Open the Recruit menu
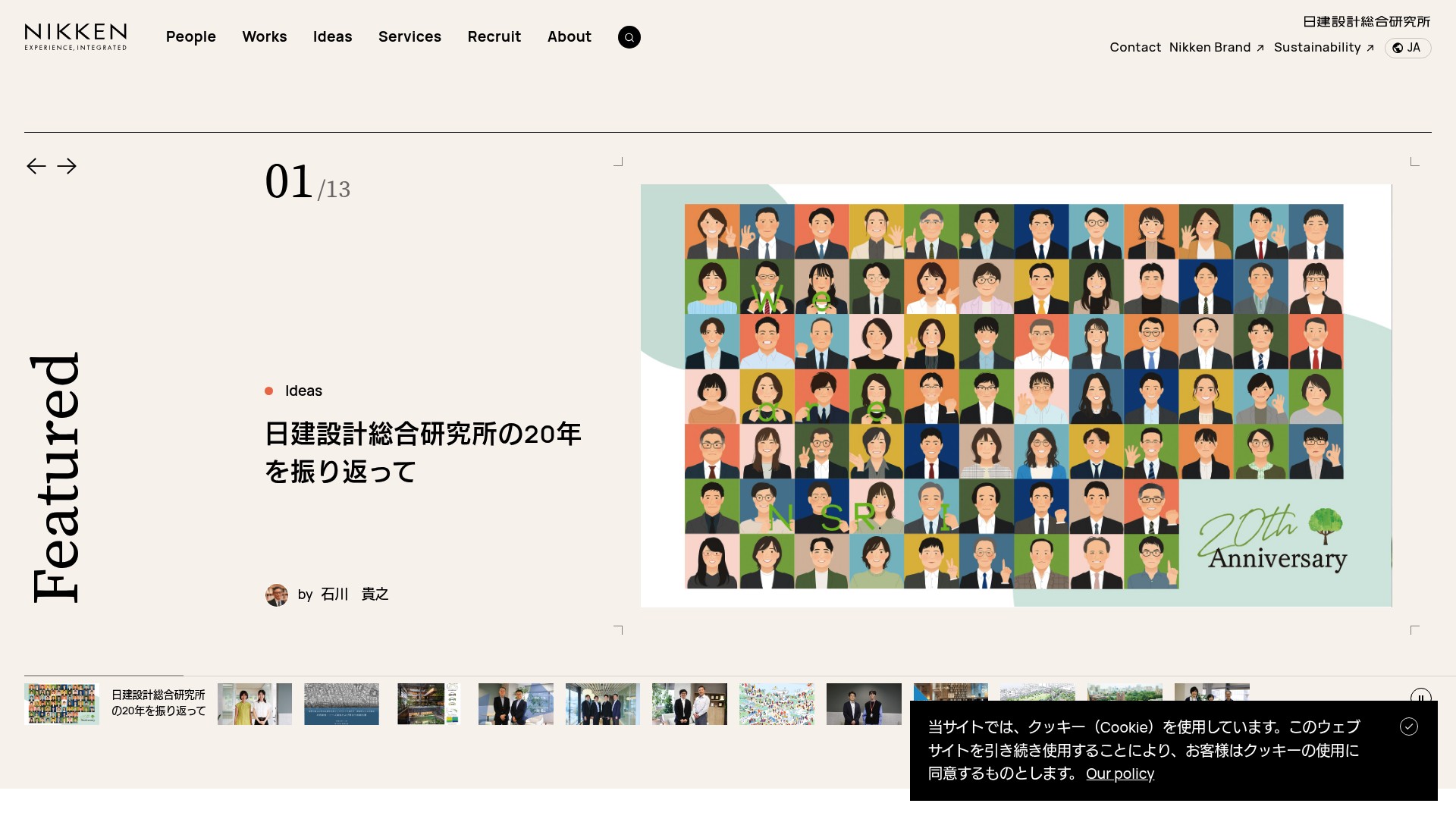The image size is (1456, 819). tap(494, 36)
